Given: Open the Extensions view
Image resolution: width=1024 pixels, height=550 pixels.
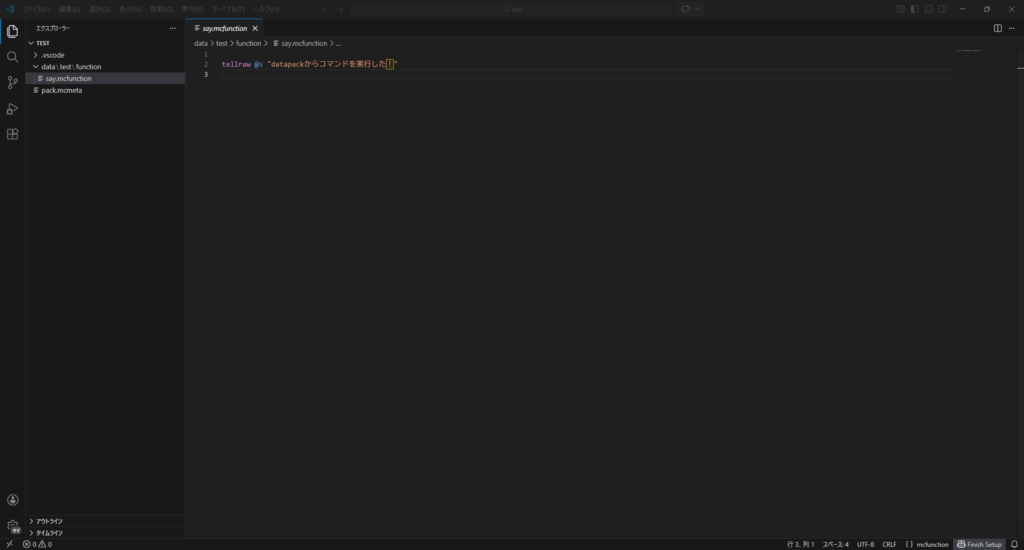Looking at the screenshot, I should (12, 135).
